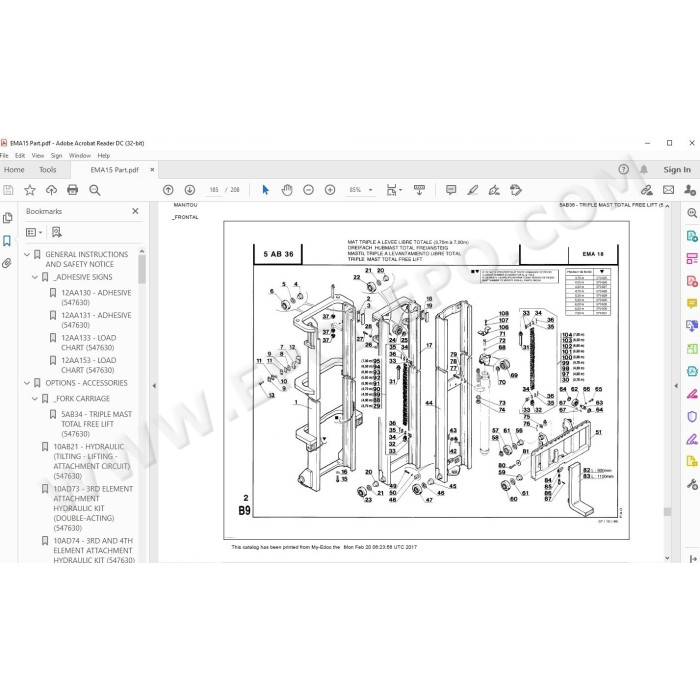This screenshot has height=700, width=700.
Task: Open the Window menu
Action: pos(80,155)
